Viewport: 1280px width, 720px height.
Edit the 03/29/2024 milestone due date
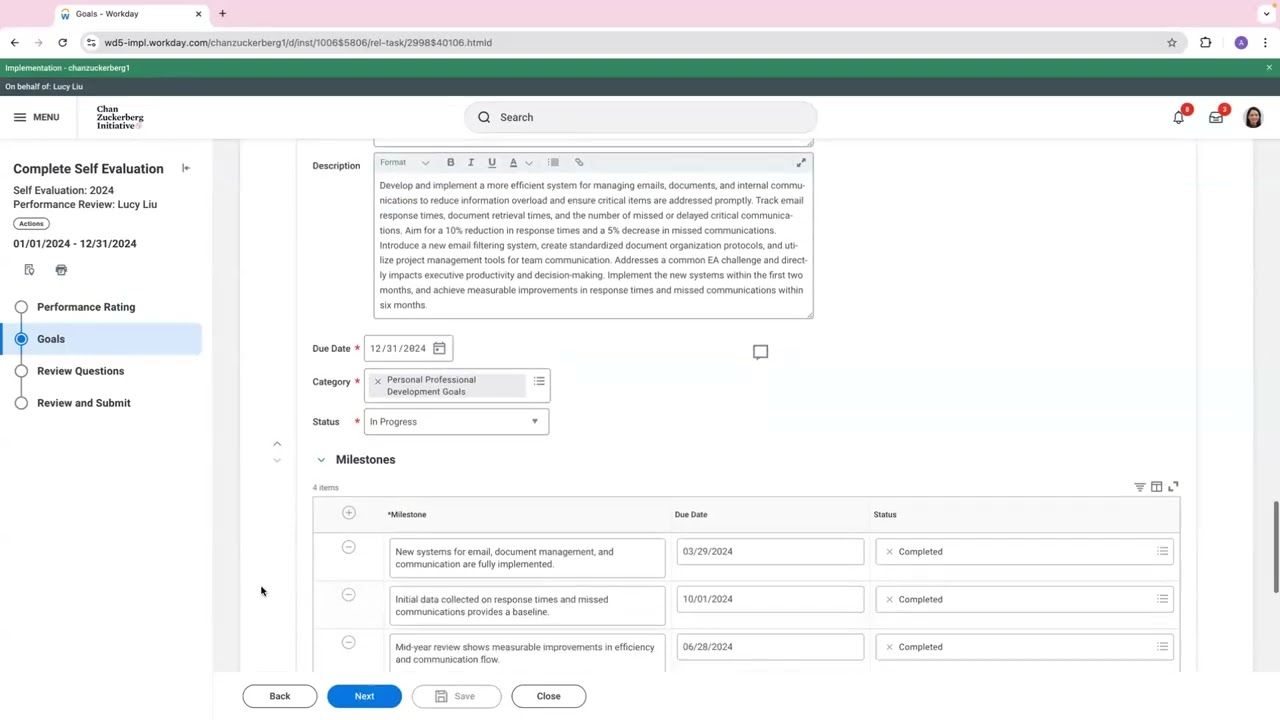click(770, 552)
